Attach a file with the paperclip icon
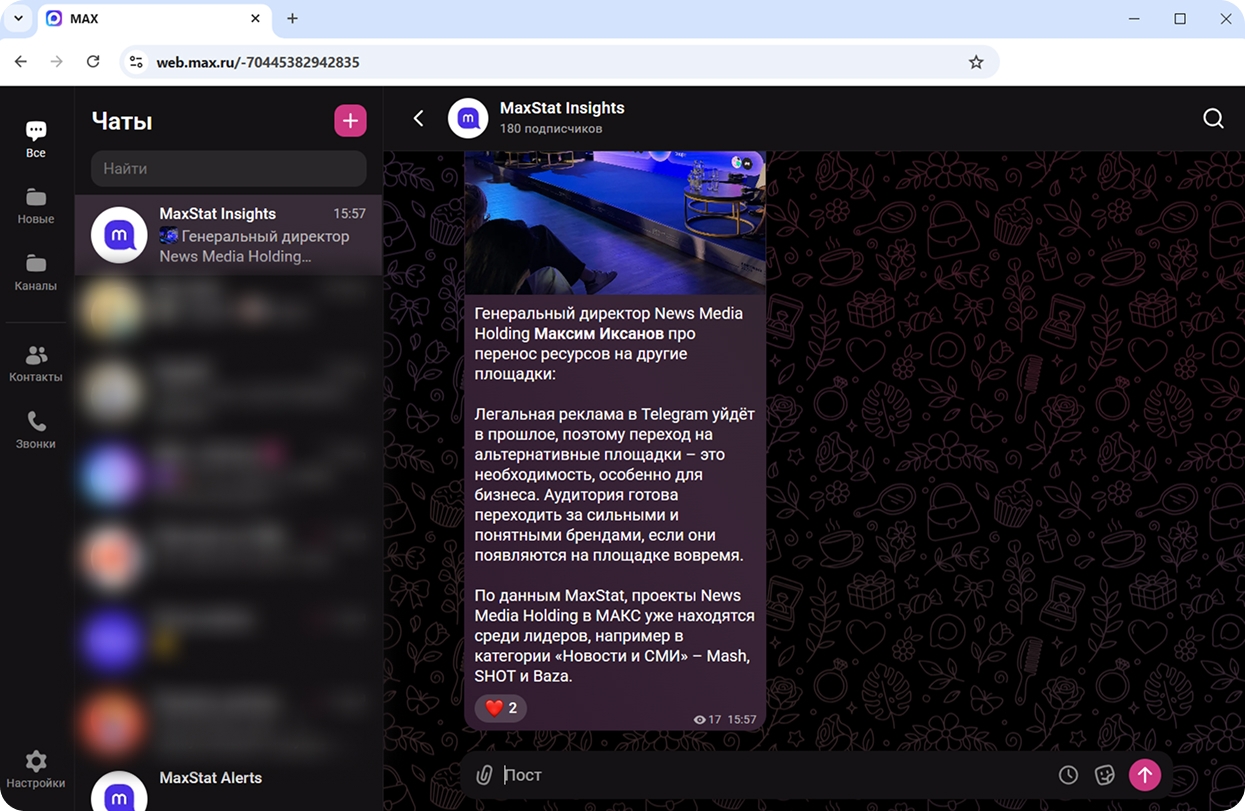The image size is (1245, 811). coord(484,775)
